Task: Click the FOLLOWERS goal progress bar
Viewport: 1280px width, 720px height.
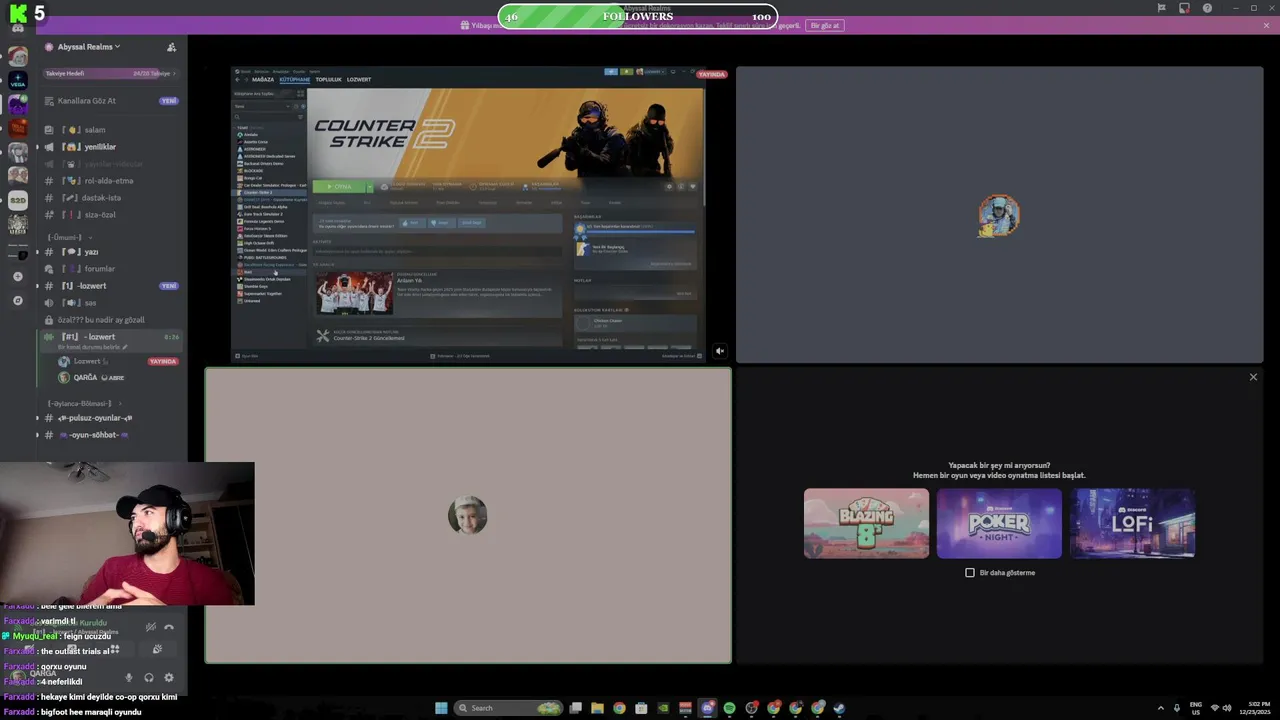Action: tap(638, 17)
